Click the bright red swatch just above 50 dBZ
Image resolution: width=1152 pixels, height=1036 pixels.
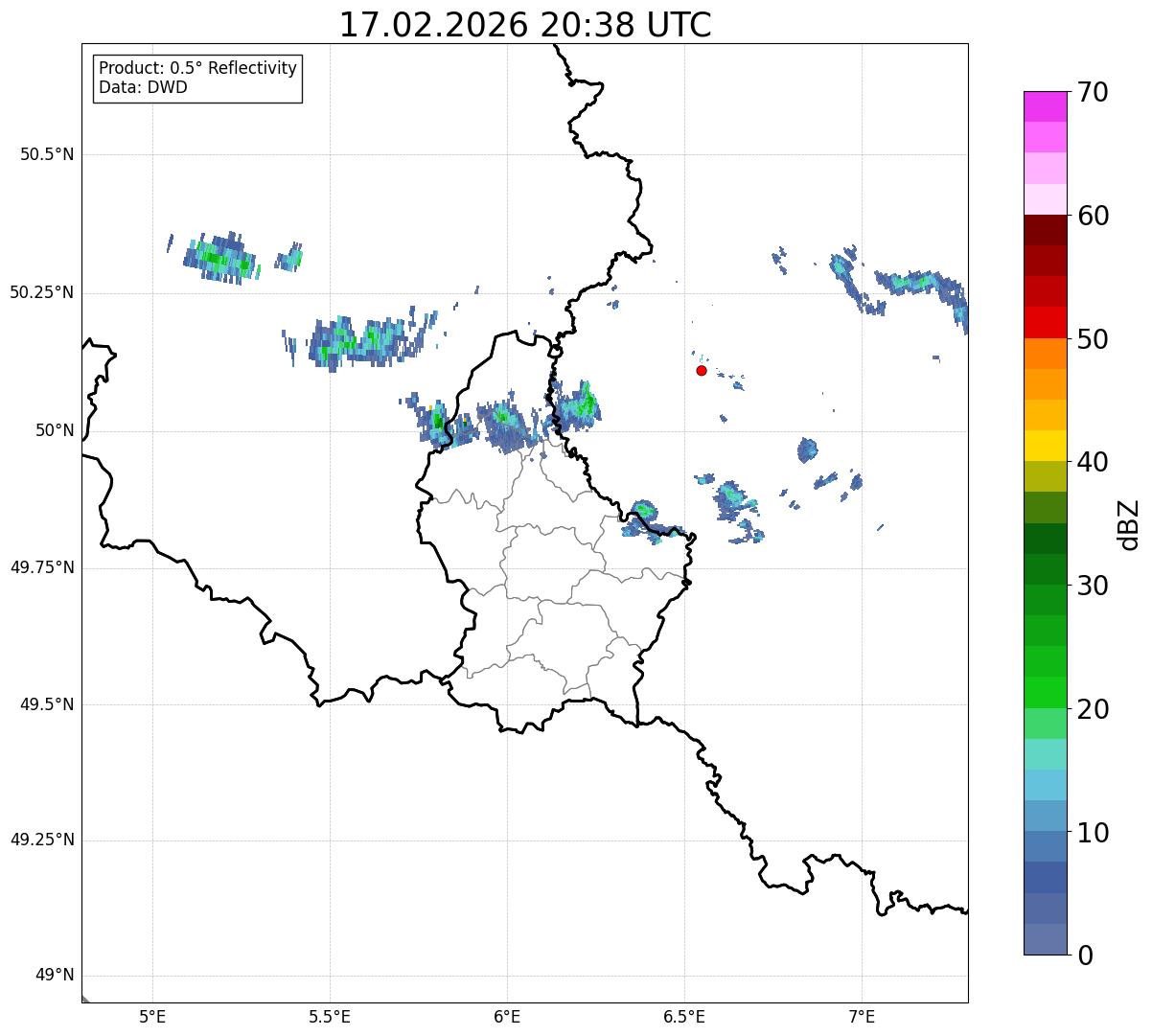1046,322
